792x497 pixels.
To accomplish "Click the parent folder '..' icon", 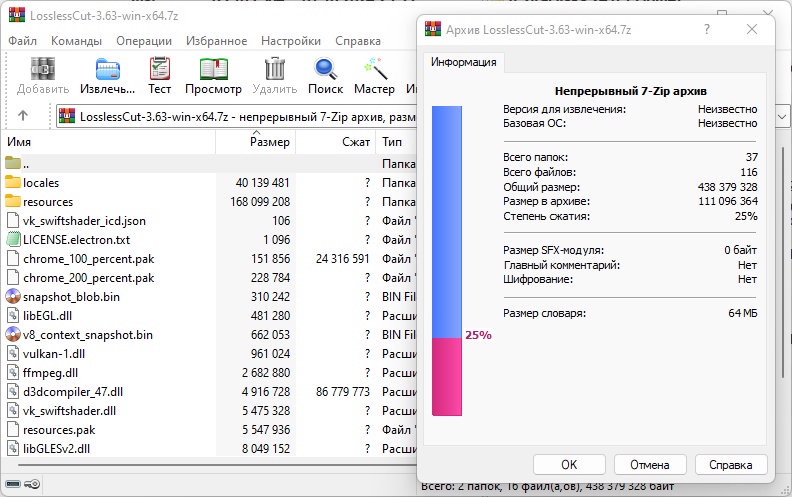I will pos(13,163).
